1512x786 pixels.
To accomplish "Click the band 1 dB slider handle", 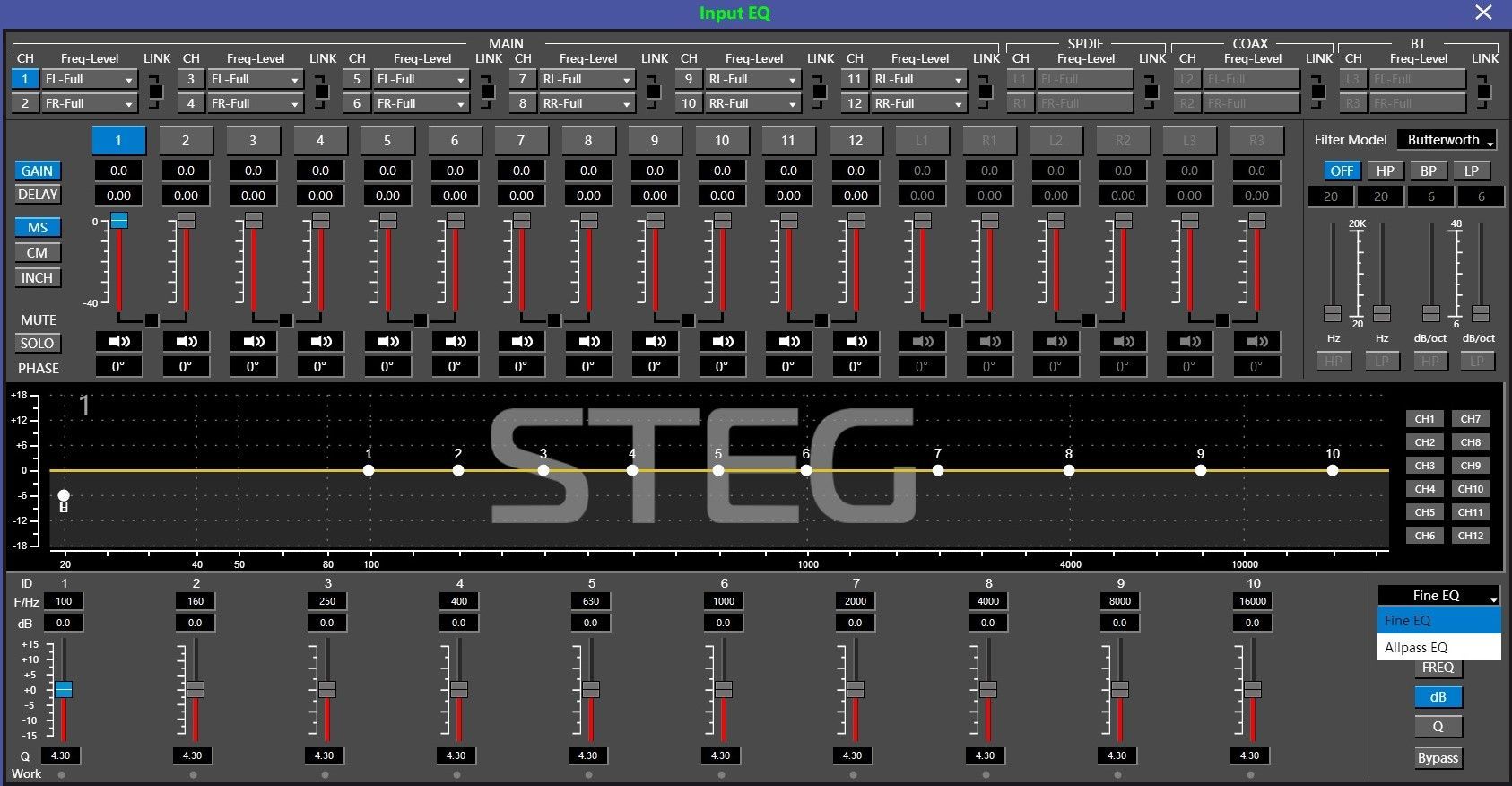I will (x=64, y=689).
